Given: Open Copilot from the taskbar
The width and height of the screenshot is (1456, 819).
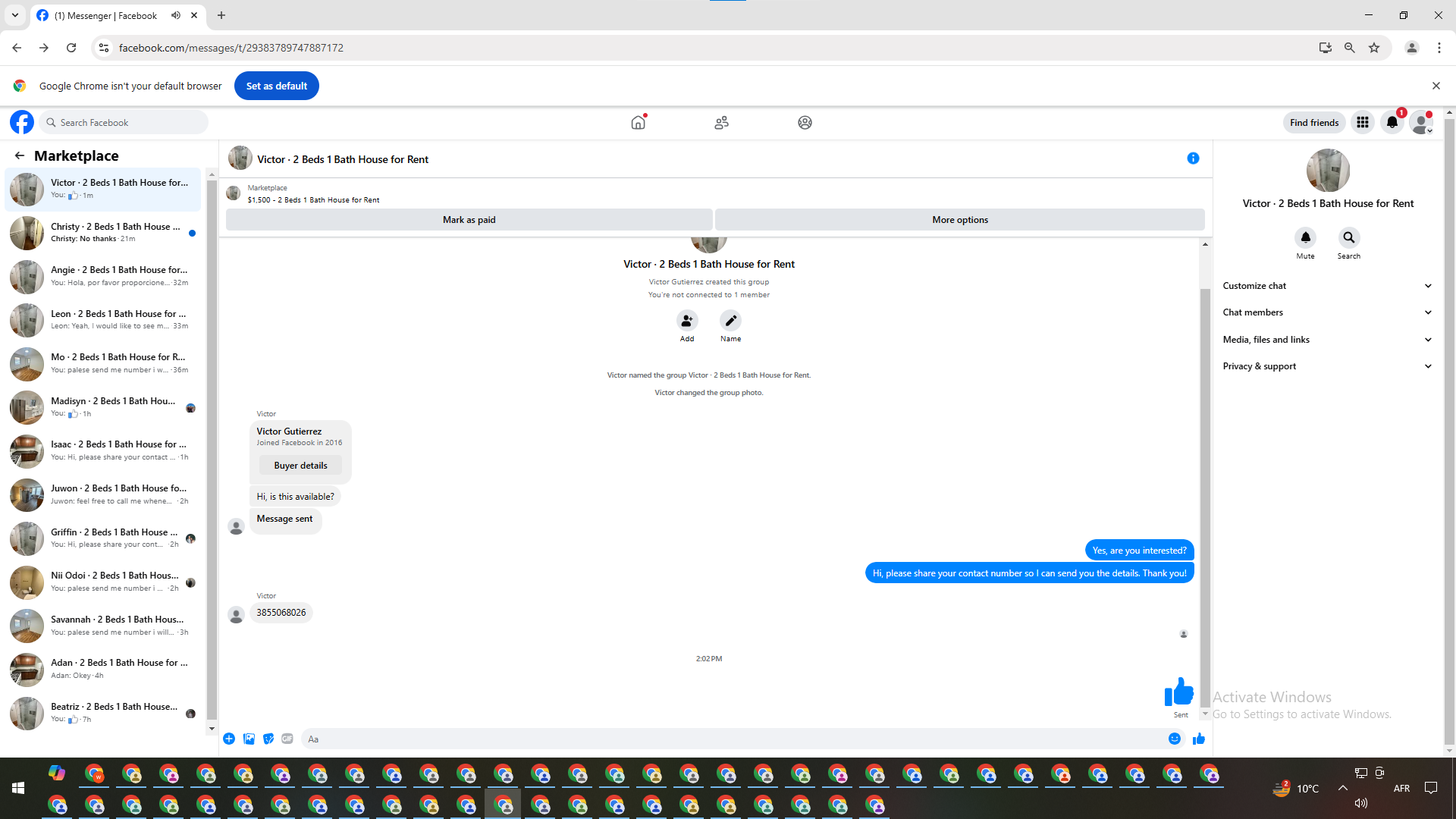Looking at the screenshot, I should 57,773.
